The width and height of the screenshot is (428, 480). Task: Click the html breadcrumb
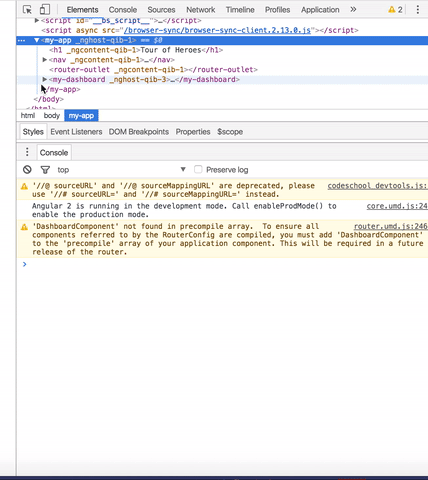pyautogui.click(x=28, y=116)
